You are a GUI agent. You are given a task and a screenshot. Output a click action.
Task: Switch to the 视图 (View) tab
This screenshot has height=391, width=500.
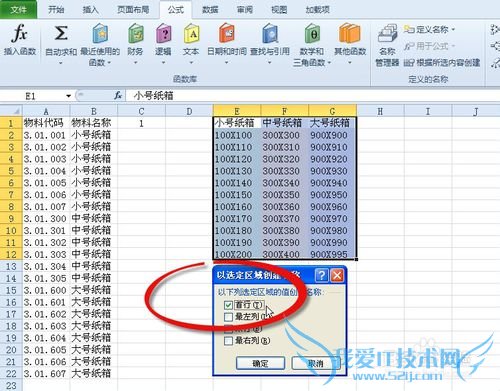[279, 10]
